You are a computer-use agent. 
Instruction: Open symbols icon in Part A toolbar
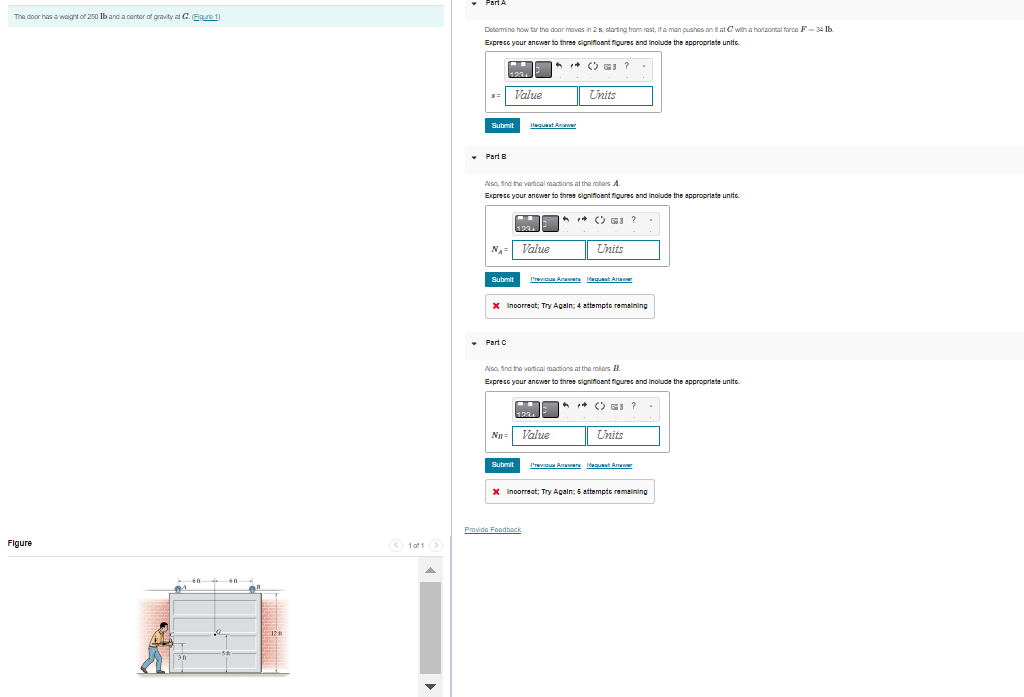(543, 69)
